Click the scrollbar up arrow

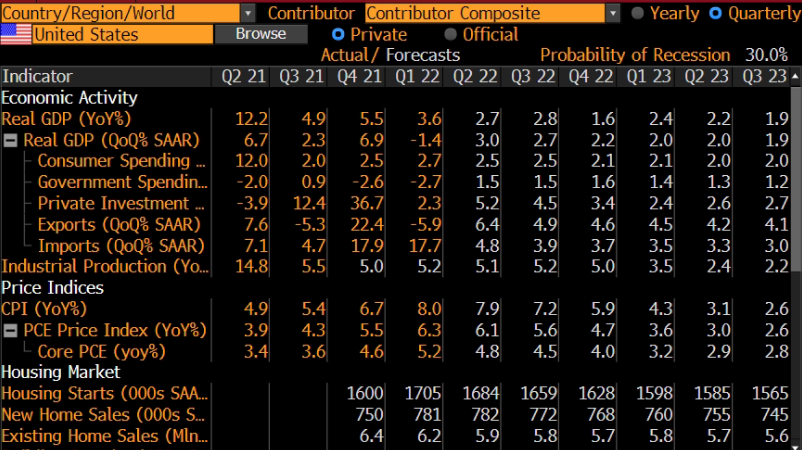795,77
